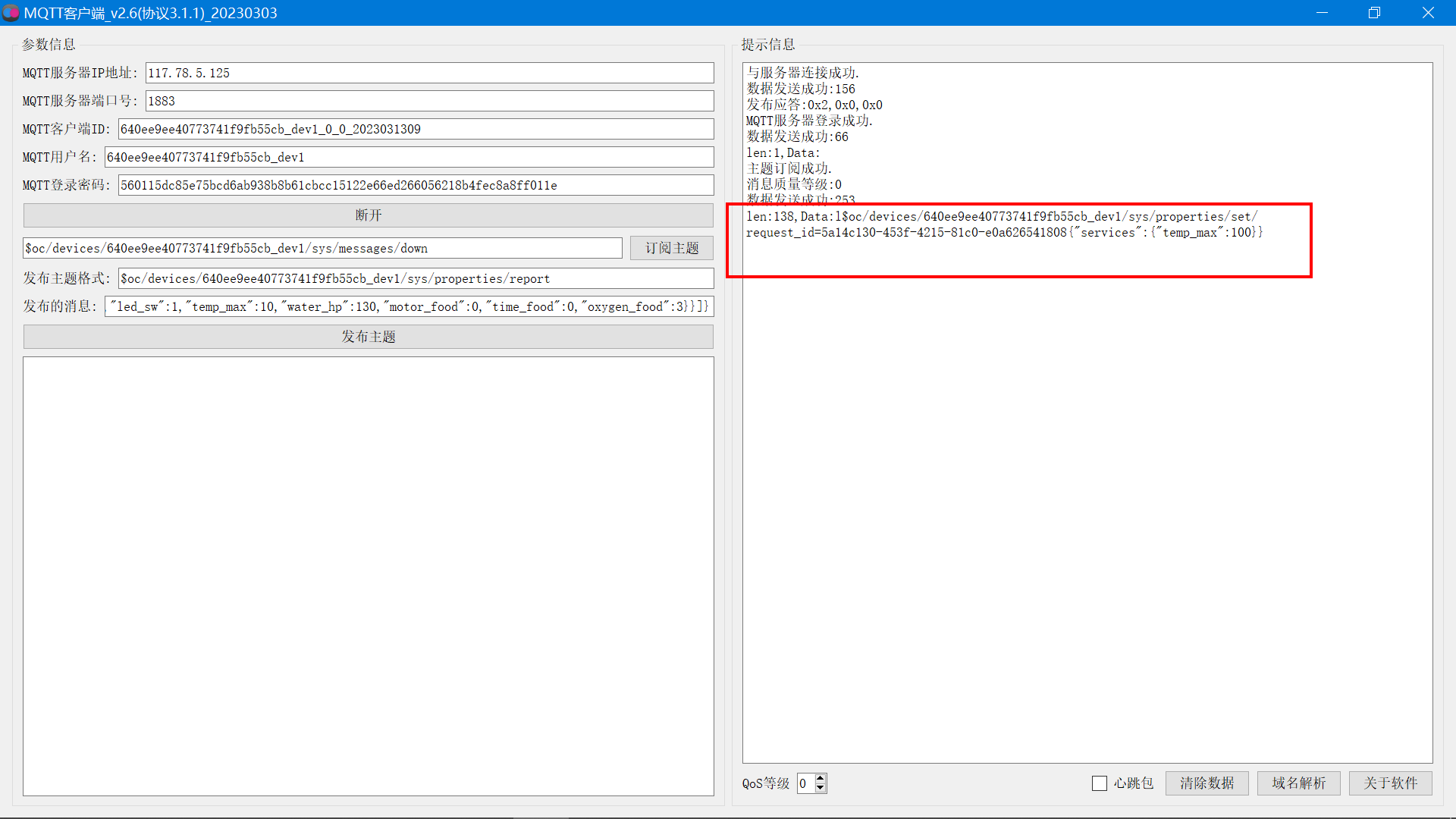Close the MQTT client window

[x=1428, y=13]
